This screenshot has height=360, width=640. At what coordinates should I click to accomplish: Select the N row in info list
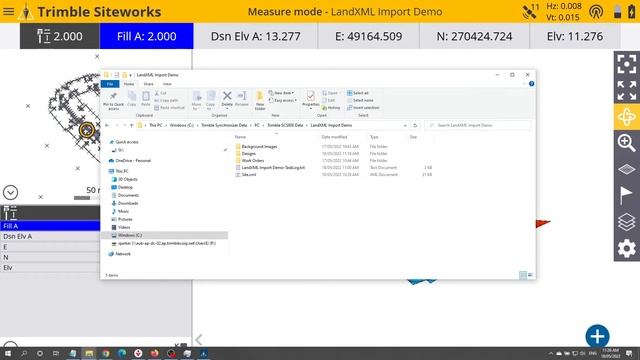(x=50, y=257)
